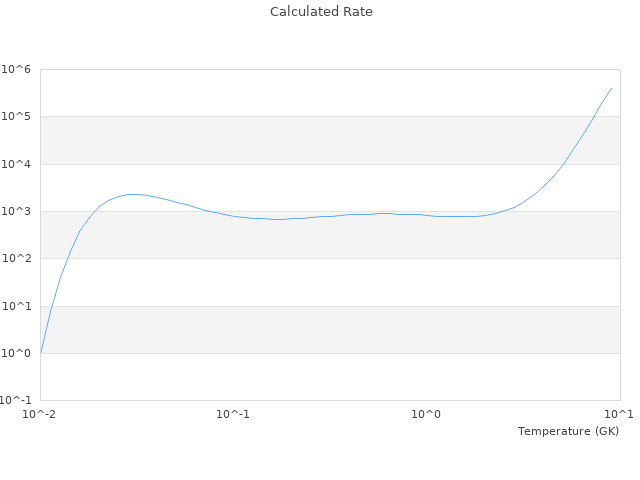
Task: Click the 10^3 y-axis tick label
Action: click(17, 212)
